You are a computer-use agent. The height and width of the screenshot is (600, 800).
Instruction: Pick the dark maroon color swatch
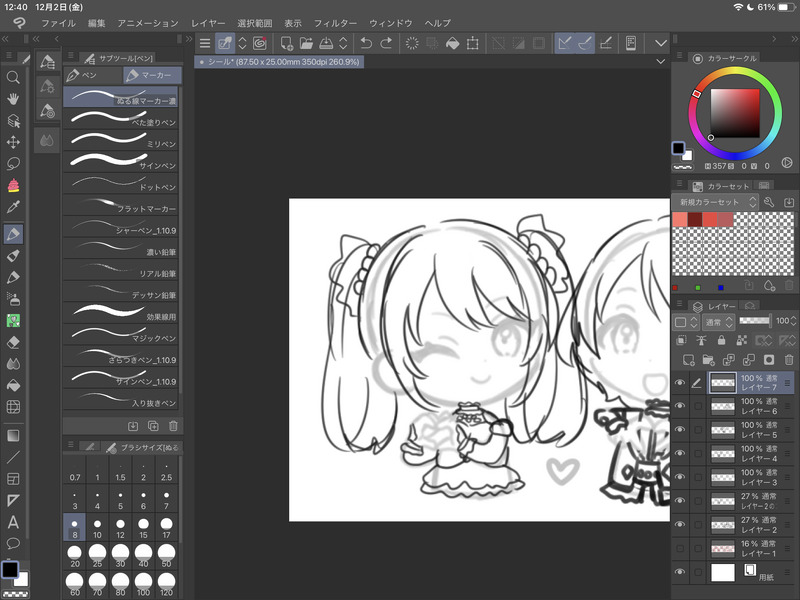[x=695, y=219]
